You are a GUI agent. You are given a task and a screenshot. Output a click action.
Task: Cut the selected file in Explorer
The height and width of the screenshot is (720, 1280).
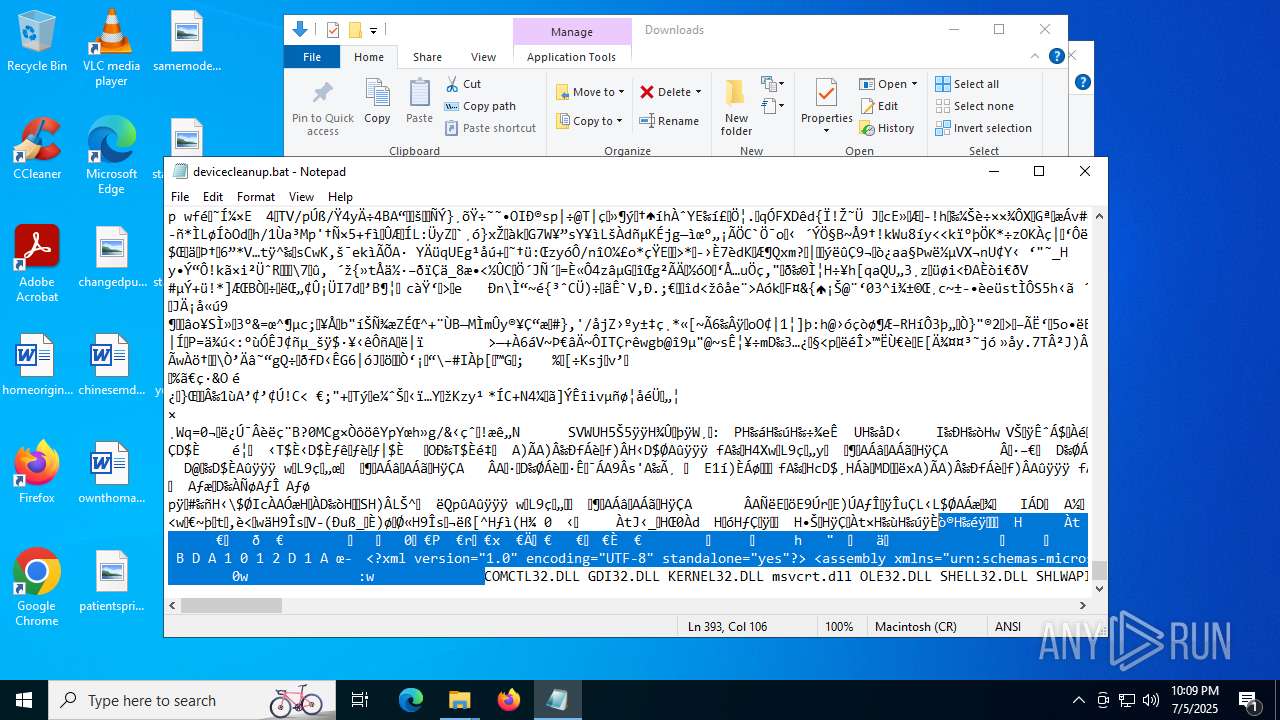tap(463, 84)
